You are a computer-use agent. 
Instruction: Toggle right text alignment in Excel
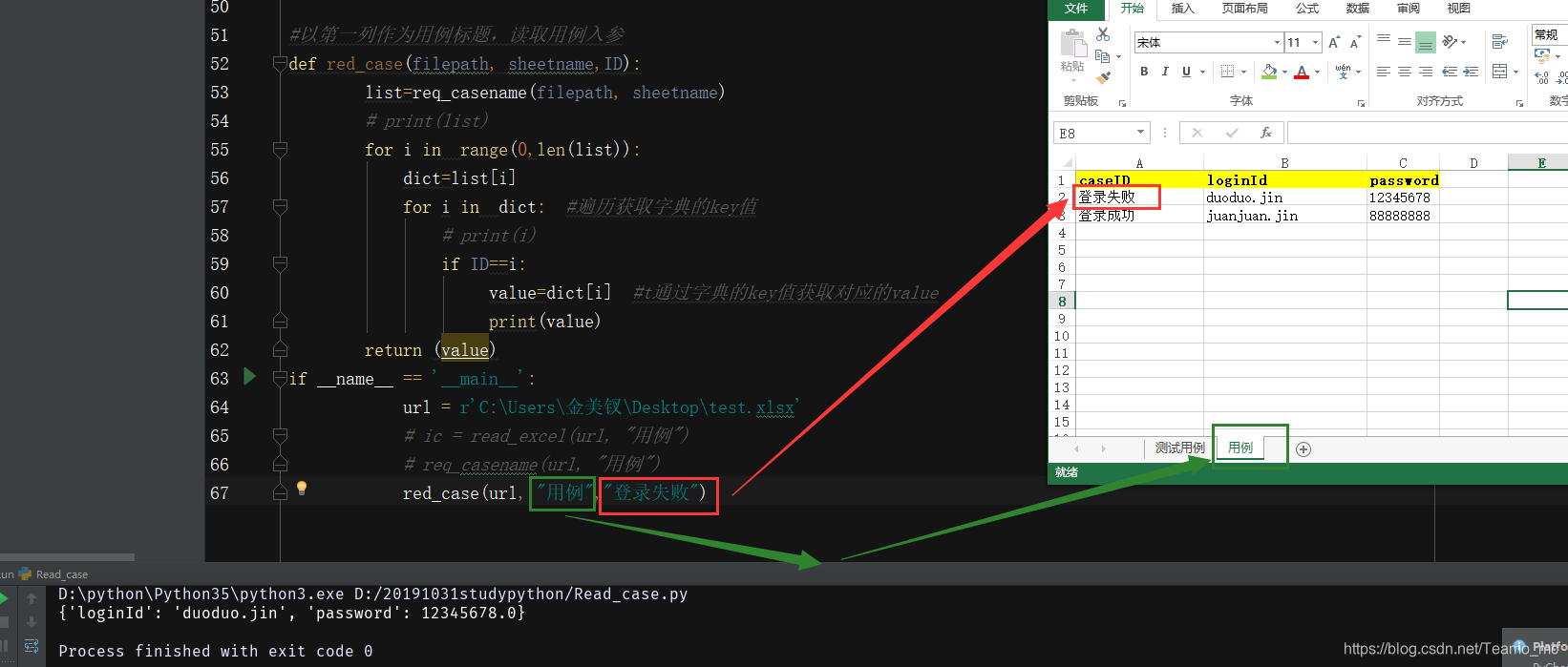[1426, 72]
